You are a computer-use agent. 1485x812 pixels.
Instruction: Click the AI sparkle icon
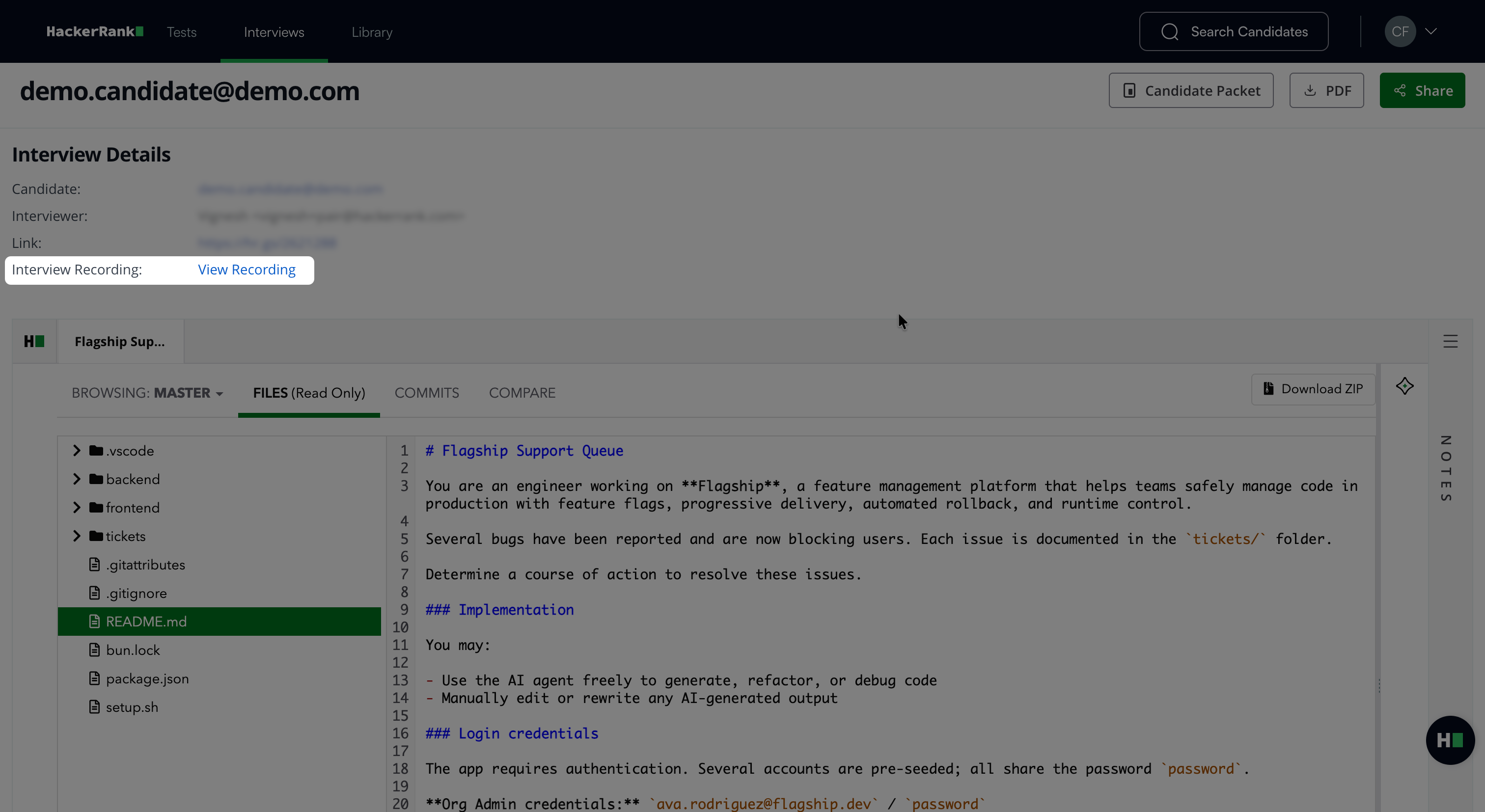click(x=1405, y=386)
